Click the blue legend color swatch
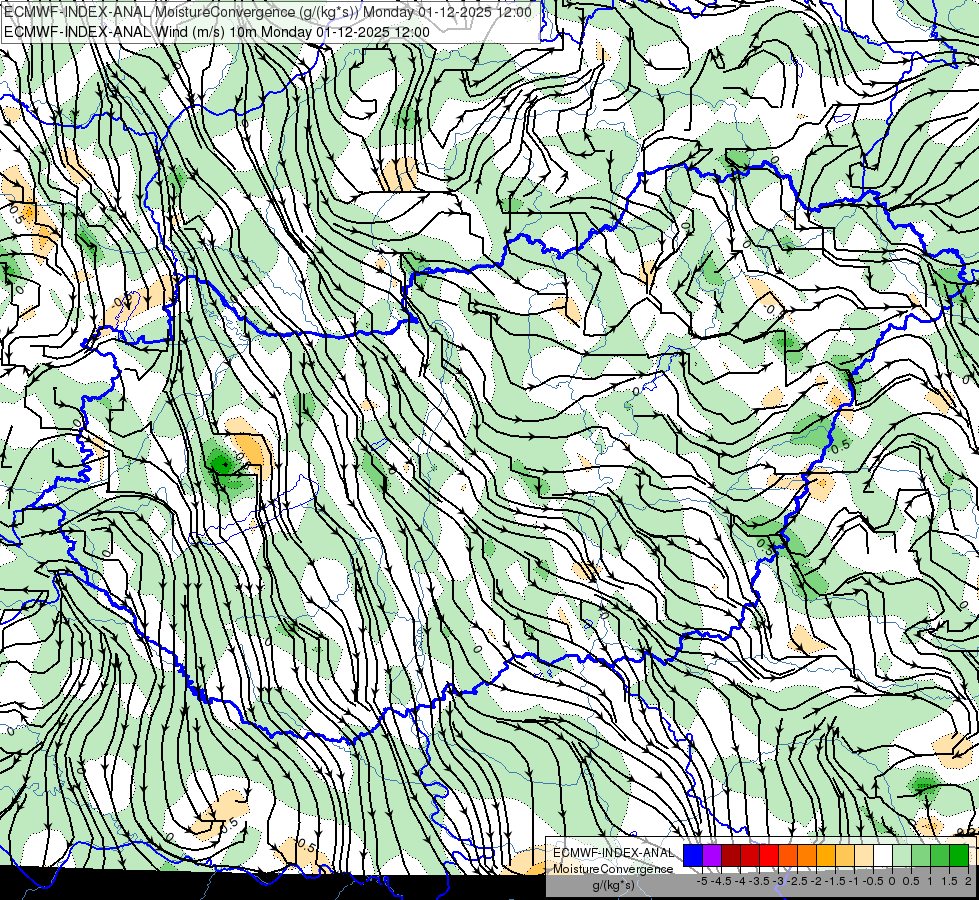This screenshot has width=979, height=900. click(693, 855)
